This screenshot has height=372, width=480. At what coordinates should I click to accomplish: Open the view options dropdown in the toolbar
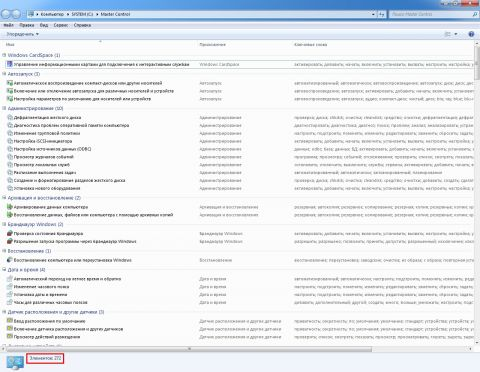pyautogui.click(x=456, y=34)
